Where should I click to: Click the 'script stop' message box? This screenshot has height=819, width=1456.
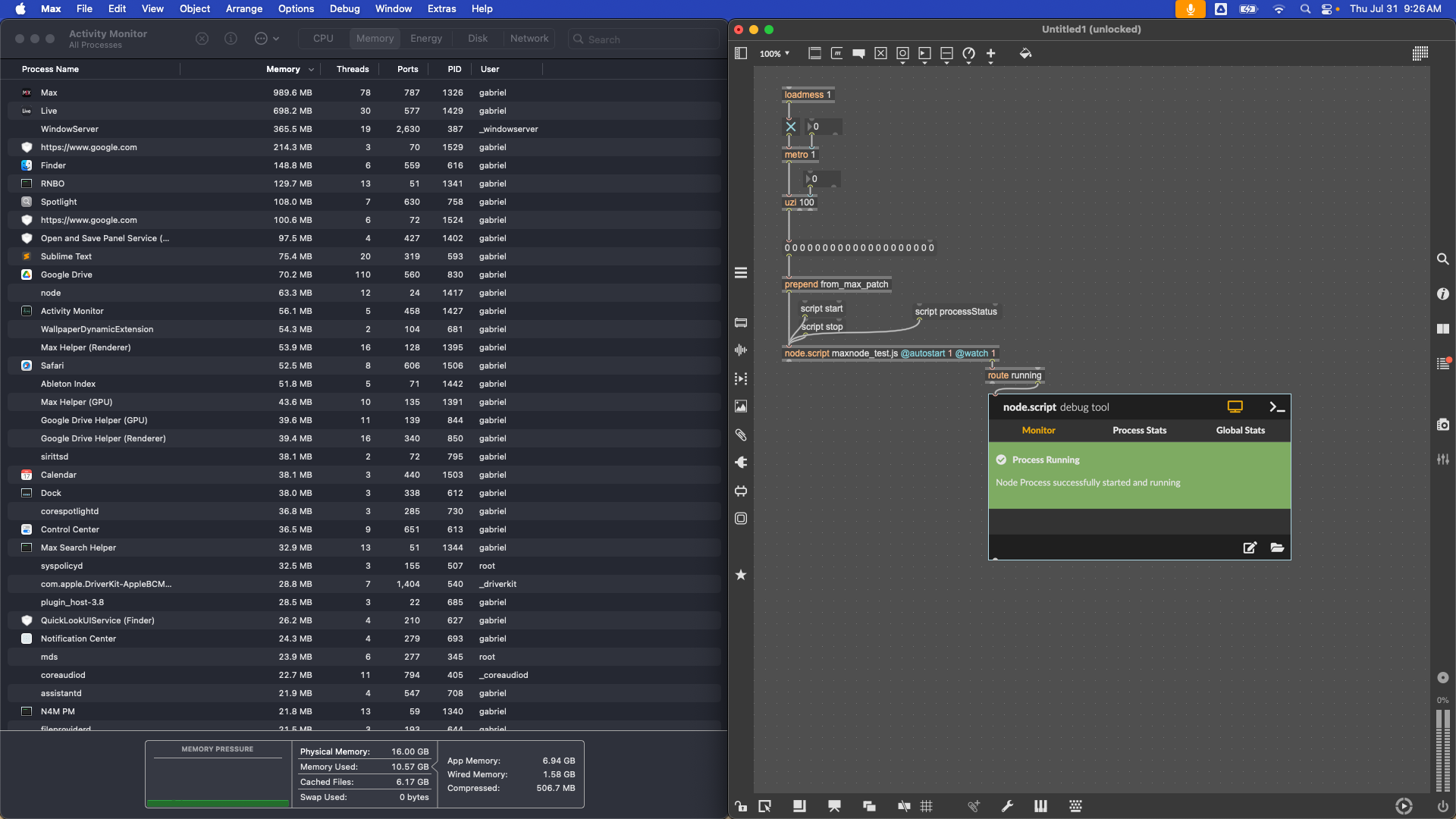coord(822,327)
